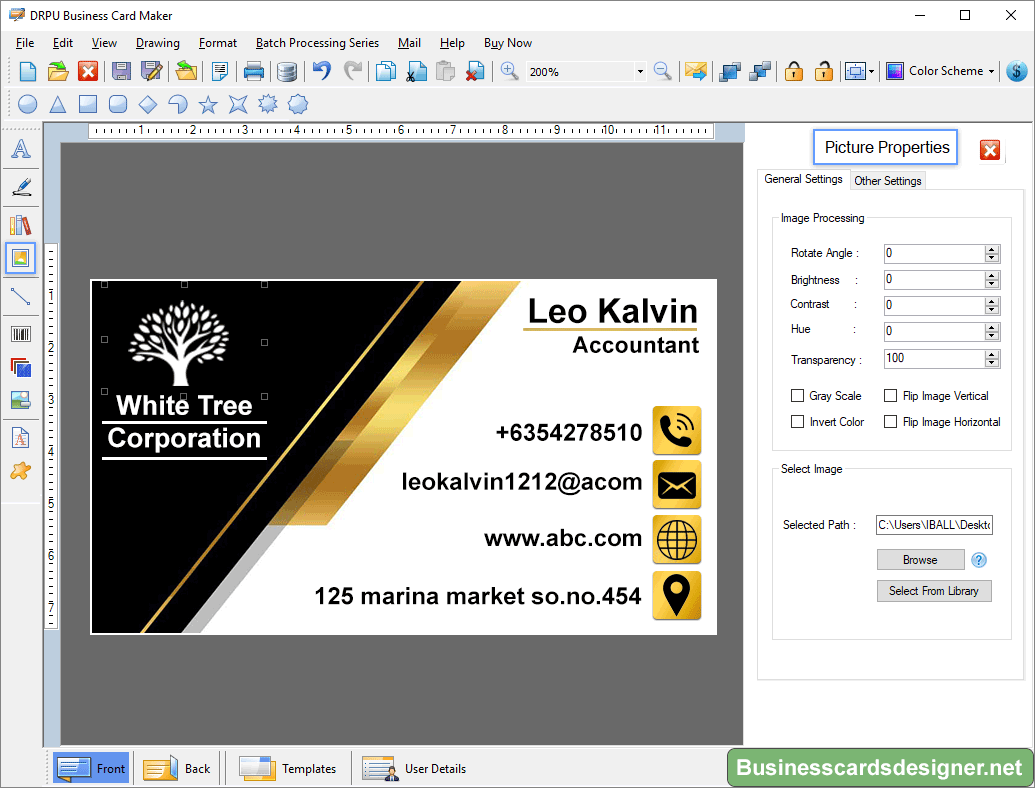
Task: Check Flip Image Vertical
Action: coord(890,395)
